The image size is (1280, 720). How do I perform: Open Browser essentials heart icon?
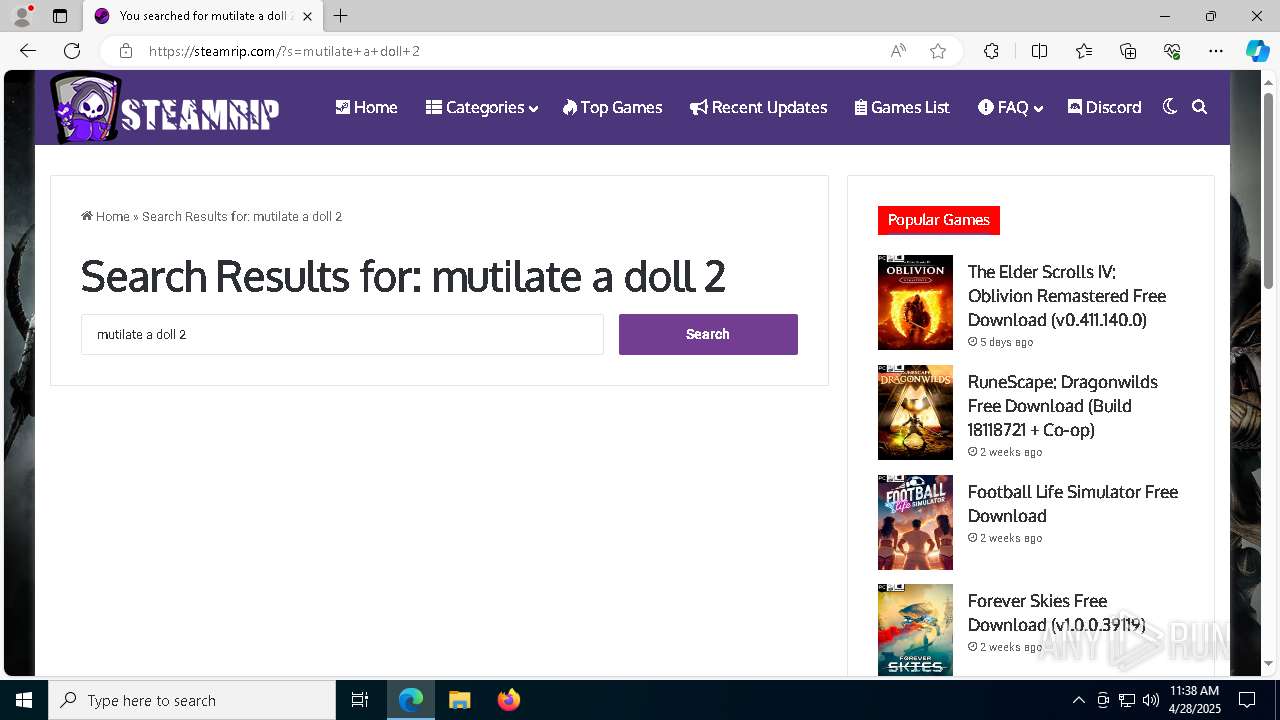click(1172, 51)
